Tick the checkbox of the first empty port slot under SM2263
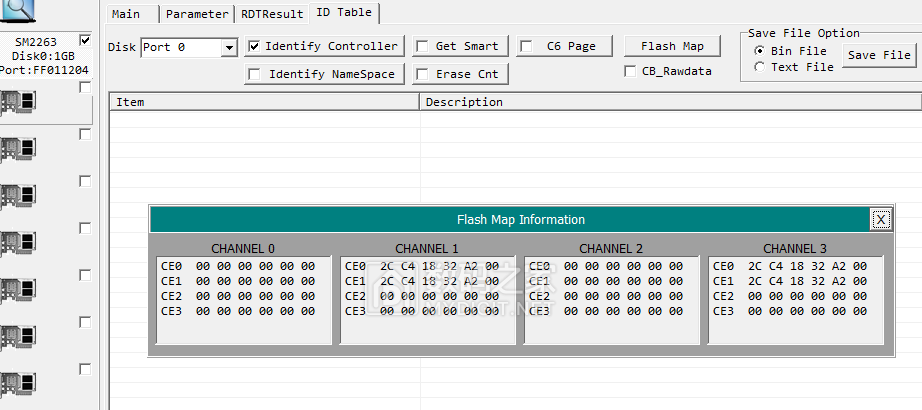The height and width of the screenshot is (410, 922). [x=85, y=87]
